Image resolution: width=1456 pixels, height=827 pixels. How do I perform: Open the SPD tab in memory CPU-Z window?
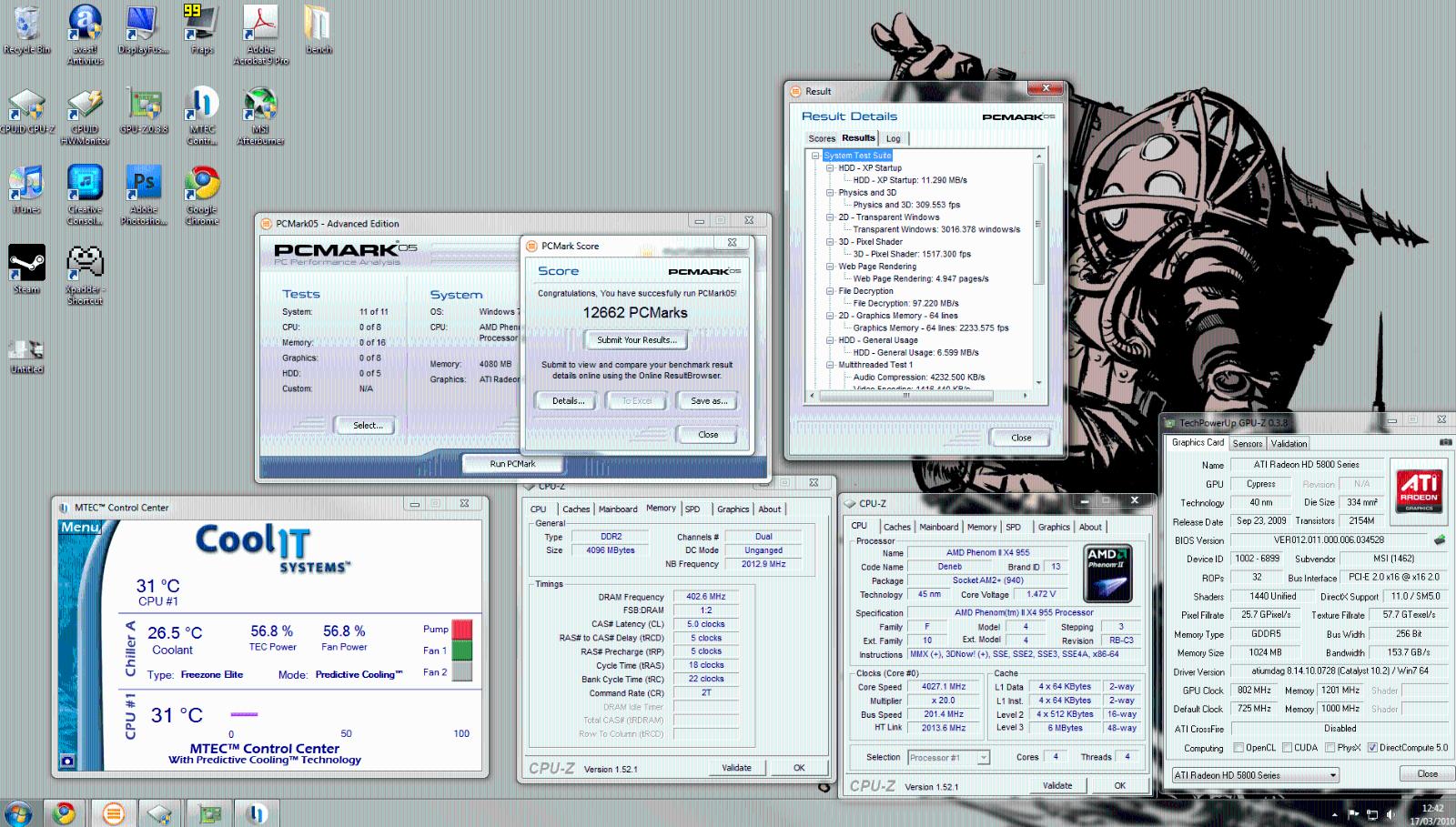(x=693, y=509)
